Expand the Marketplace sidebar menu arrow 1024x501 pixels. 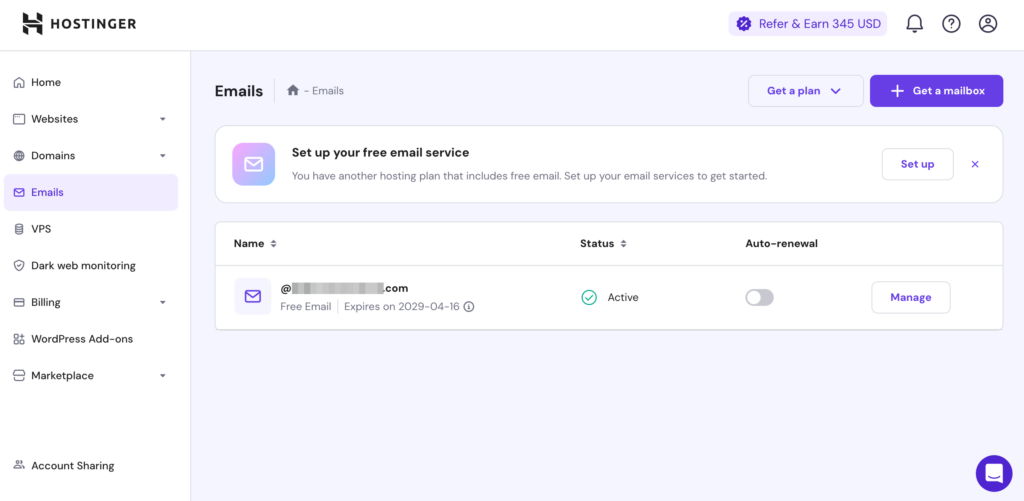163,376
